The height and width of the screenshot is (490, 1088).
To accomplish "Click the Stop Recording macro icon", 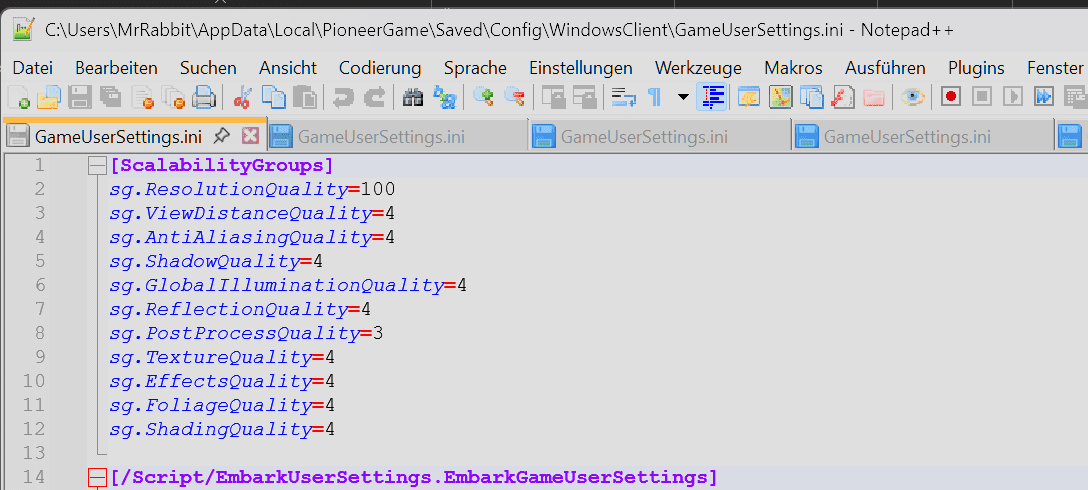I will point(982,97).
